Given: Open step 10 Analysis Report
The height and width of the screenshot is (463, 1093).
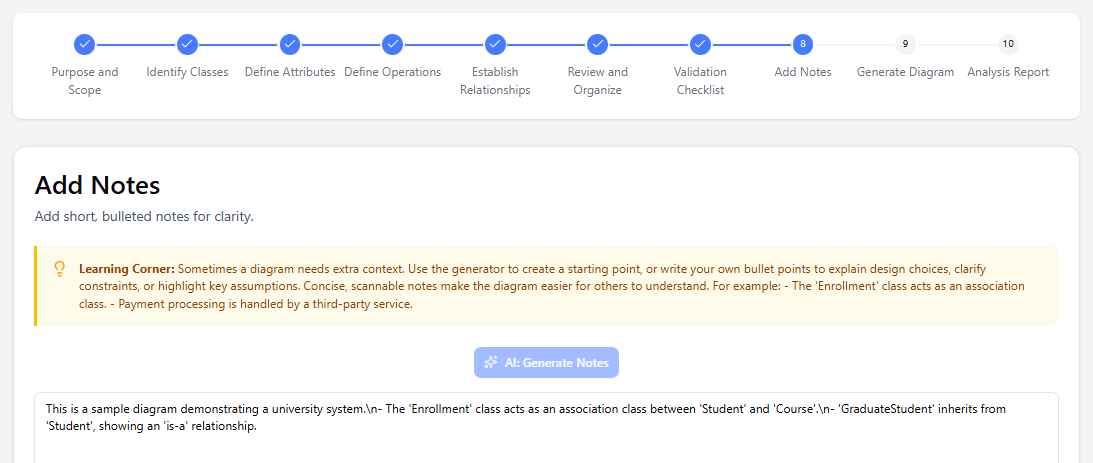Looking at the screenshot, I should click(x=1008, y=44).
